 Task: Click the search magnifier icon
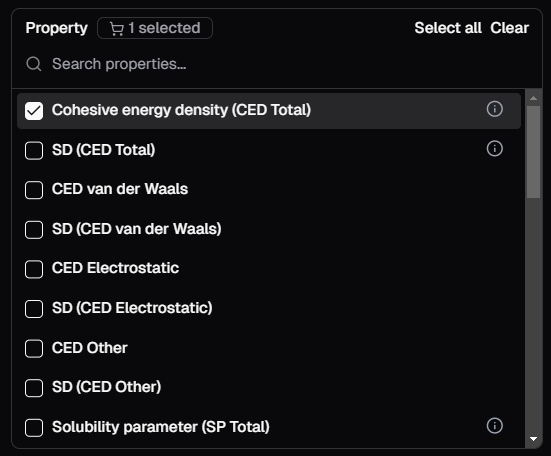pos(34,64)
